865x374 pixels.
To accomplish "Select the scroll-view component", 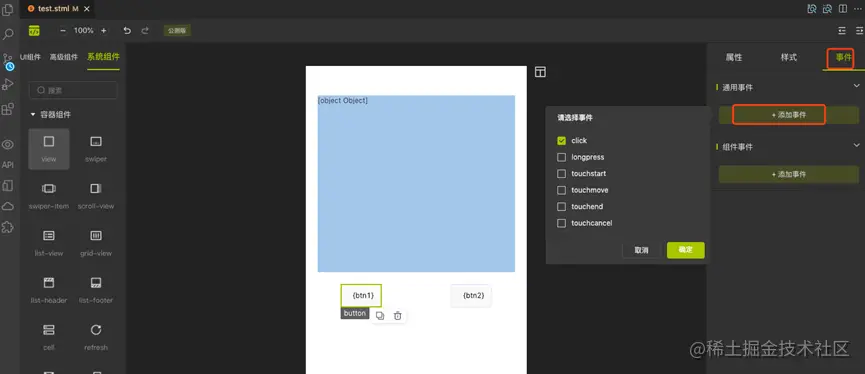I will tap(95, 196).
